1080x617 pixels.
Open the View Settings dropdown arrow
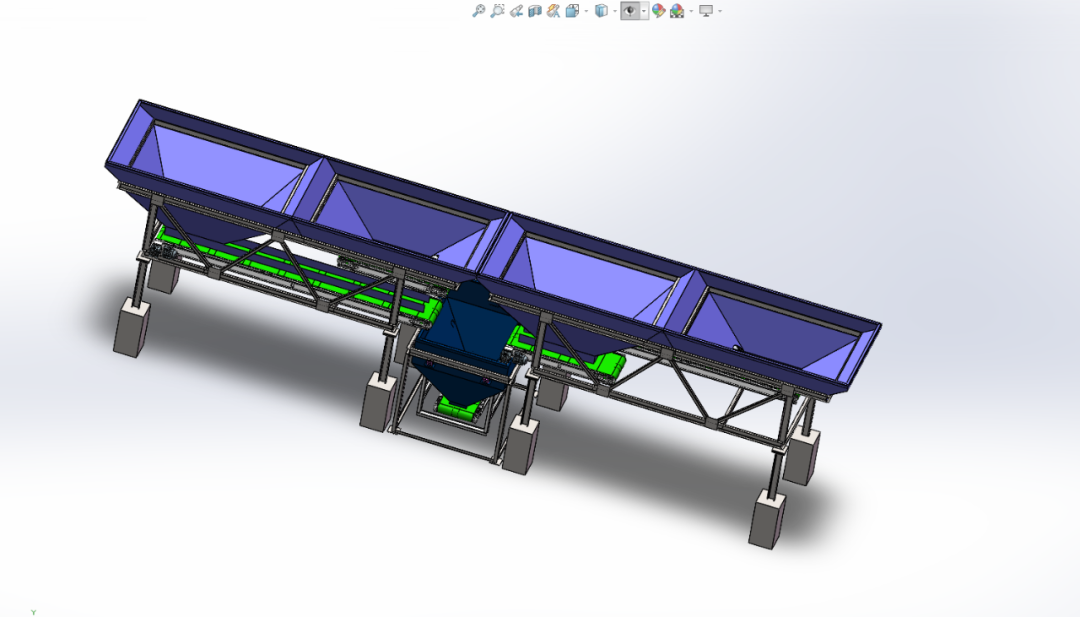point(720,11)
